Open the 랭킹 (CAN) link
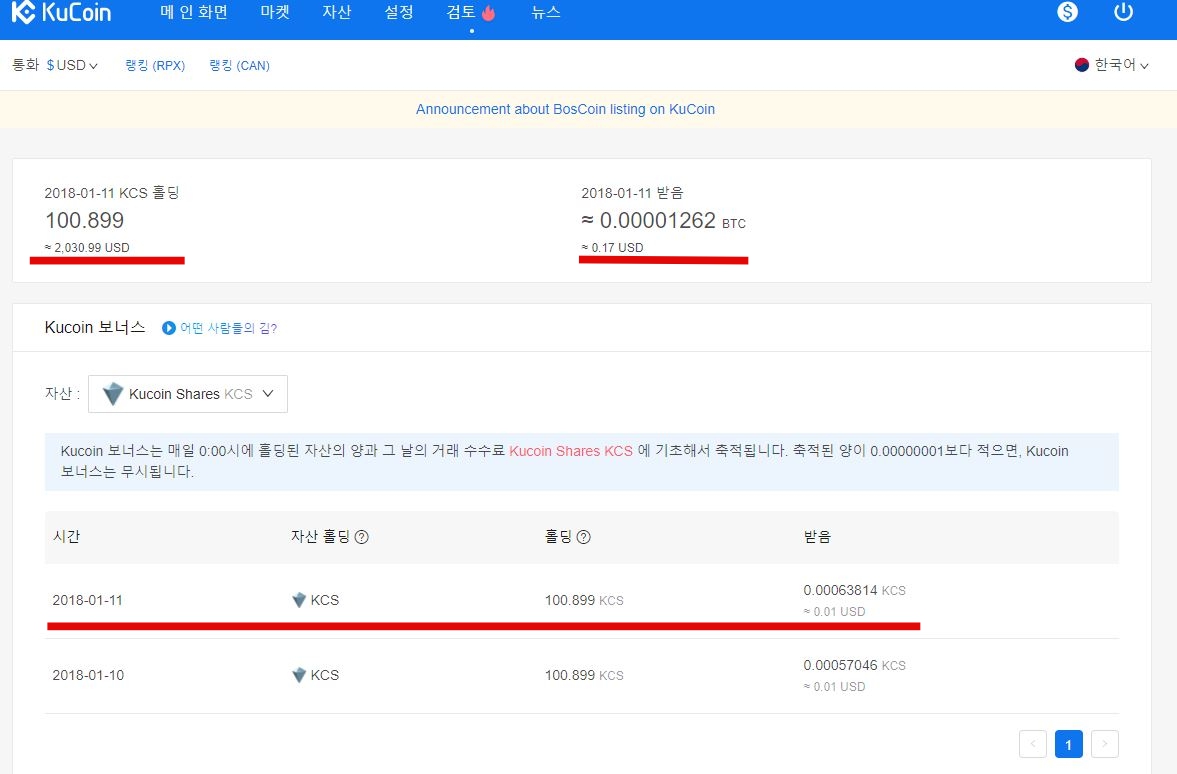 point(239,65)
